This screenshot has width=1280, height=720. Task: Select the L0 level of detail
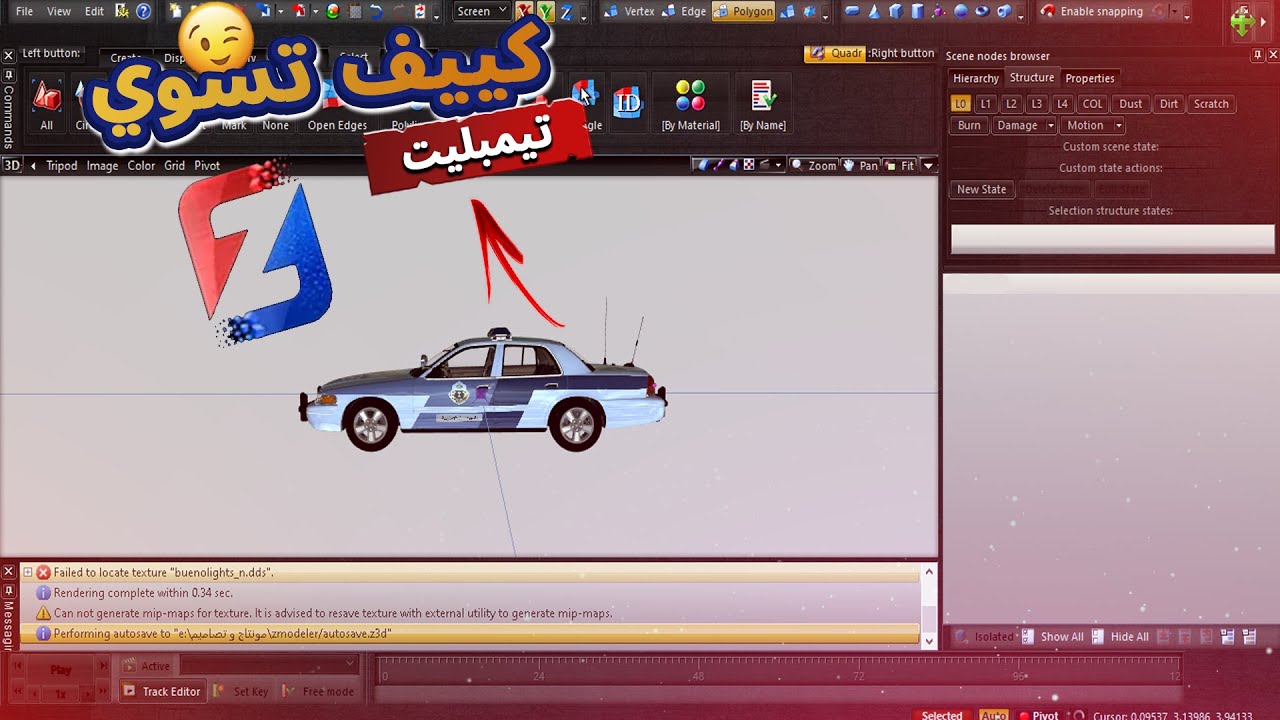[960, 104]
